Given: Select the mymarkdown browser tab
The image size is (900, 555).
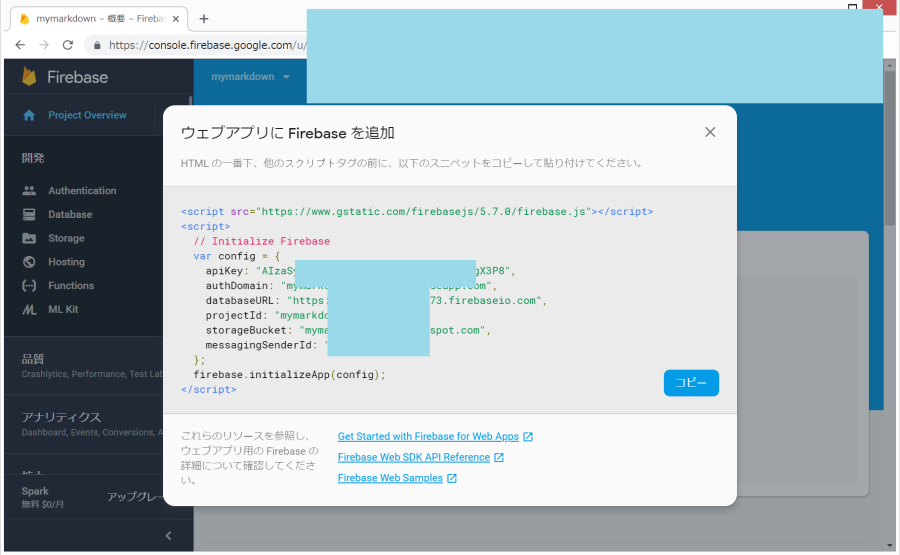Looking at the screenshot, I should click(100, 18).
